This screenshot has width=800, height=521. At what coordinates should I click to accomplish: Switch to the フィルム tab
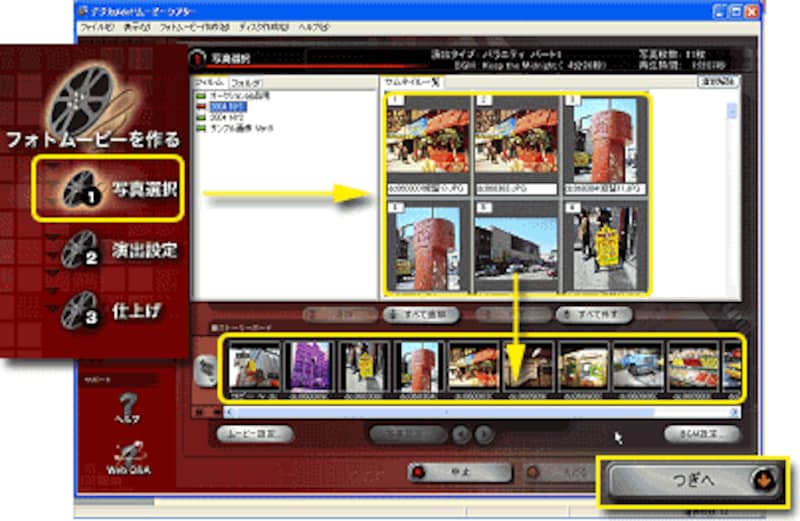(x=209, y=82)
